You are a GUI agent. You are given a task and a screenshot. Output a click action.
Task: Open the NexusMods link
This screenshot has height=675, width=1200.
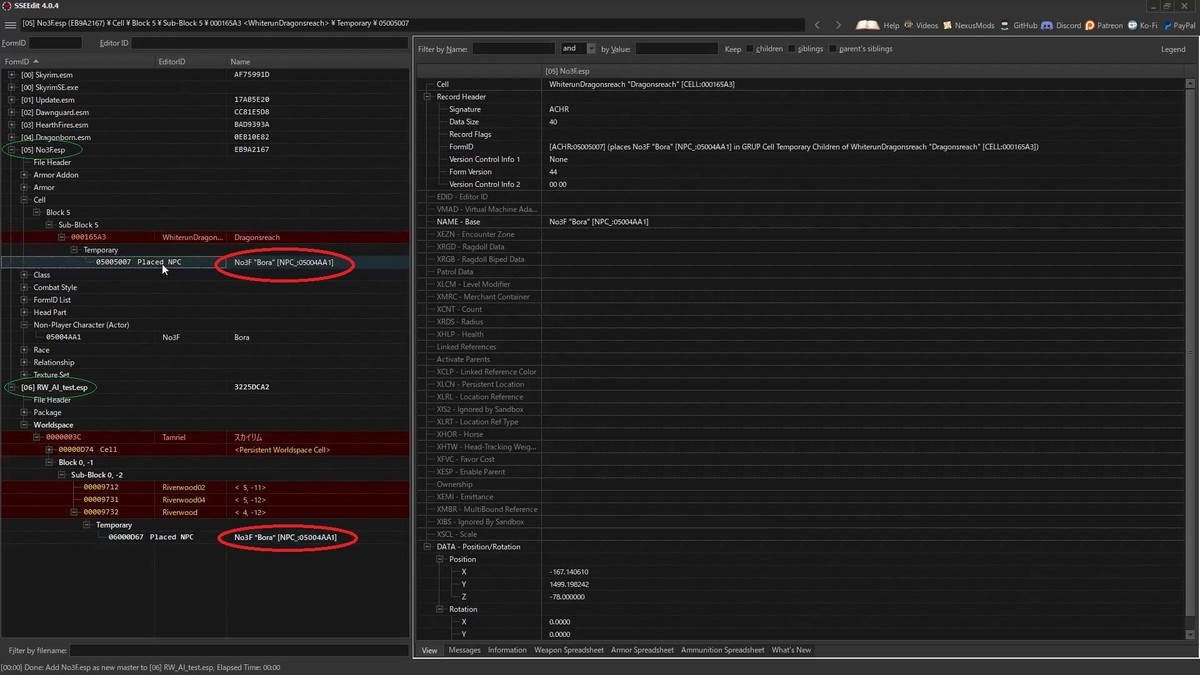pos(969,25)
